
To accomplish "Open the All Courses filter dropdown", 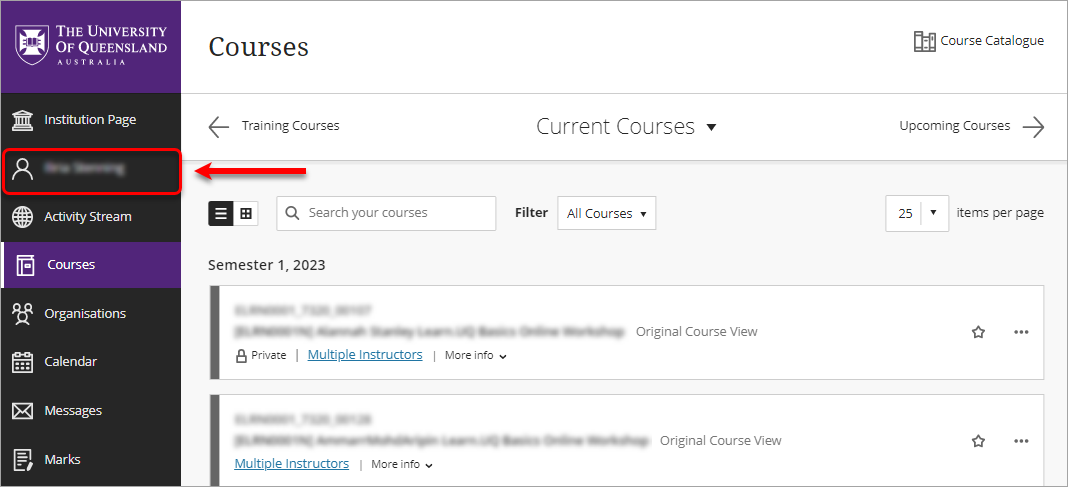I will point(606,213).
